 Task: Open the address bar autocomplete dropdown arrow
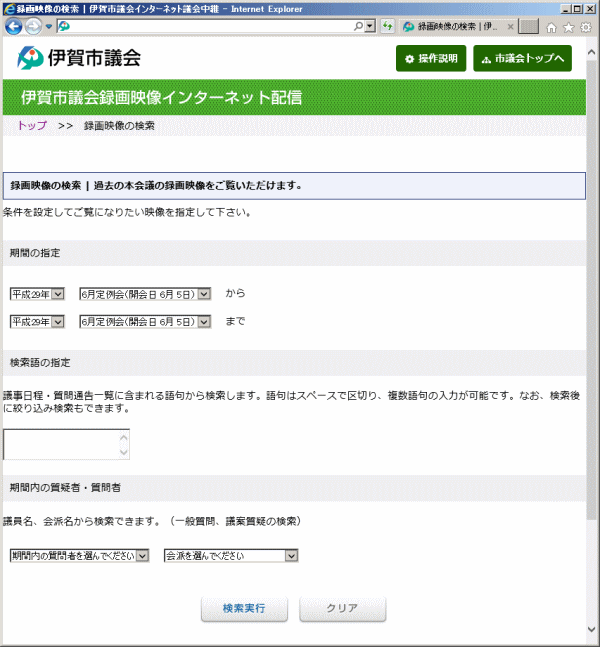(x=370, y=26)
